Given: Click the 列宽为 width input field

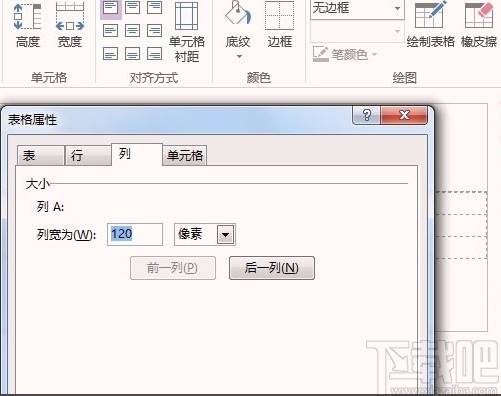Looking at the screenshot, I should pyautogui.click(x=135, y=234).
